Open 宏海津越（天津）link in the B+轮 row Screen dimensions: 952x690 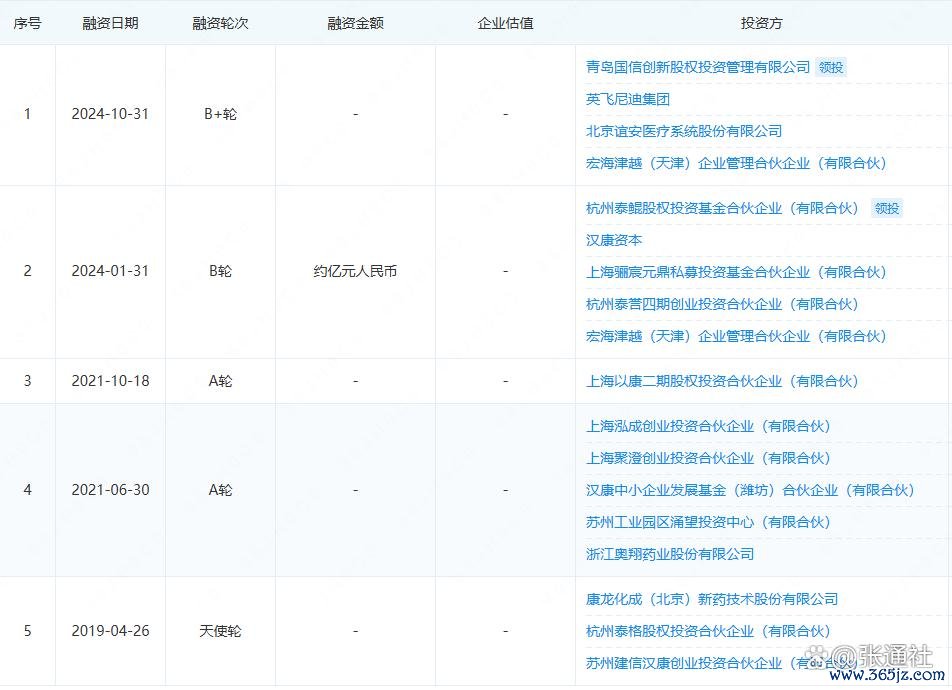tap(736, 163)
